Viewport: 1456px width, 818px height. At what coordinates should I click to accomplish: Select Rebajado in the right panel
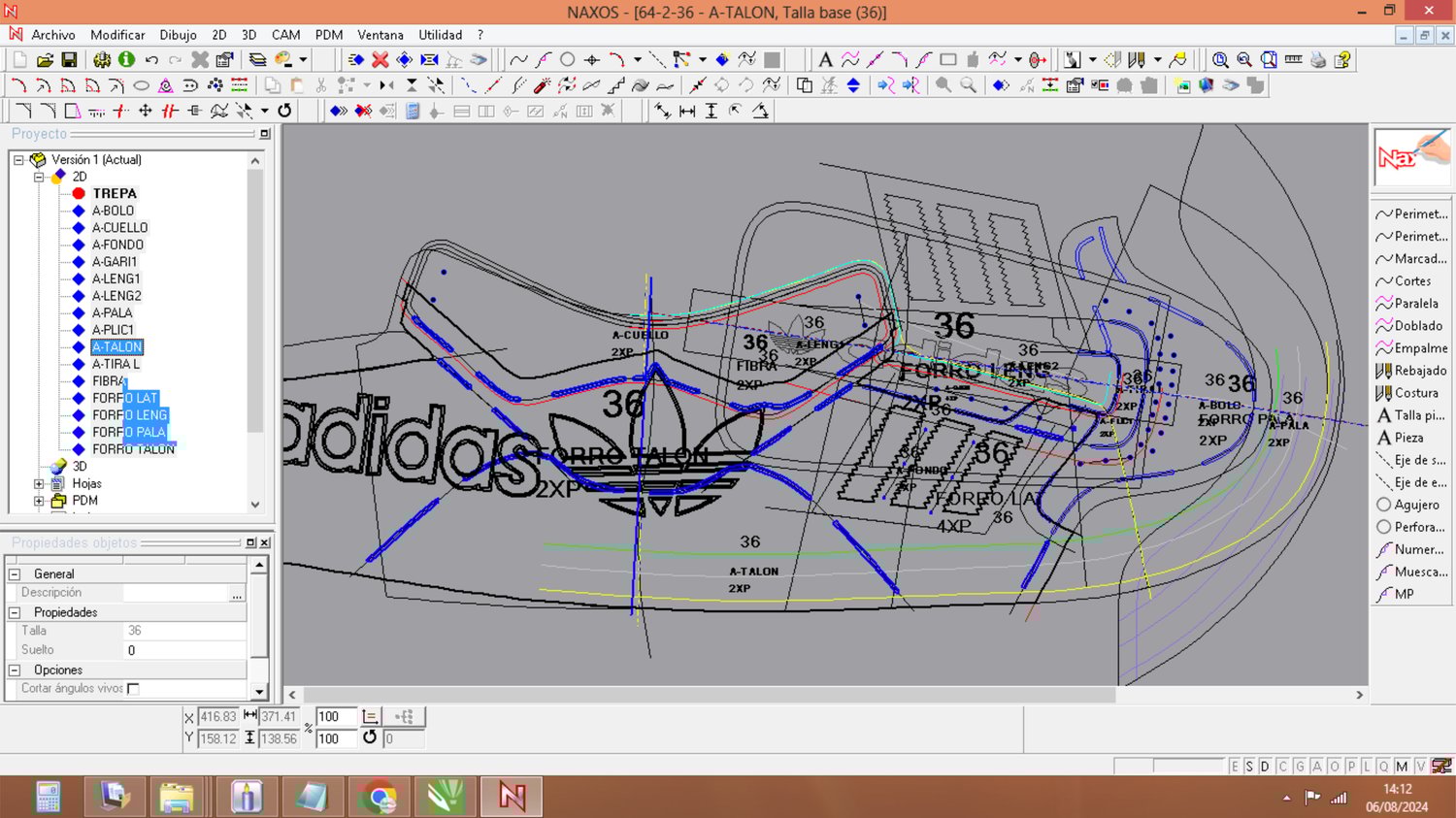click(1411, 371)
